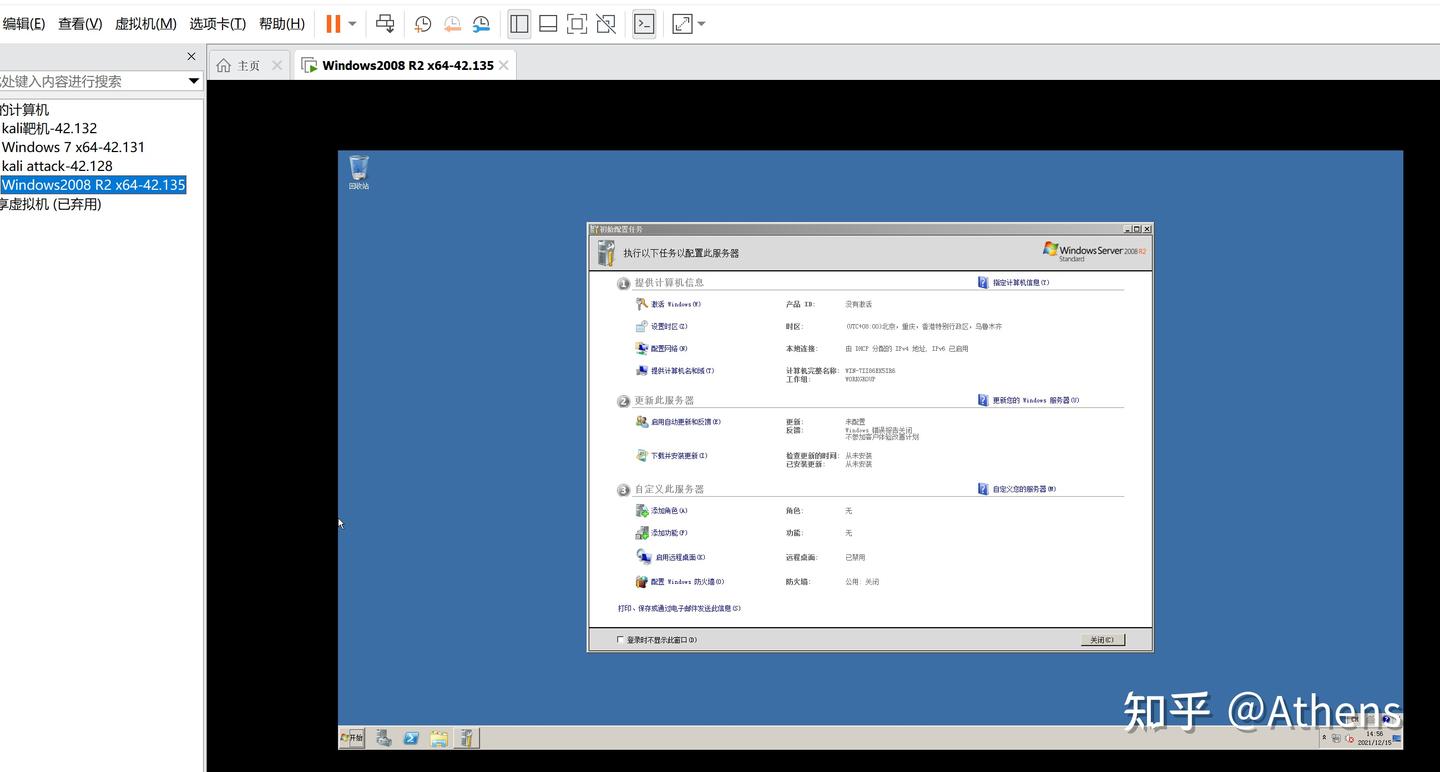Click Initial Configuration Tasks taskbar button

click(467, 738)
